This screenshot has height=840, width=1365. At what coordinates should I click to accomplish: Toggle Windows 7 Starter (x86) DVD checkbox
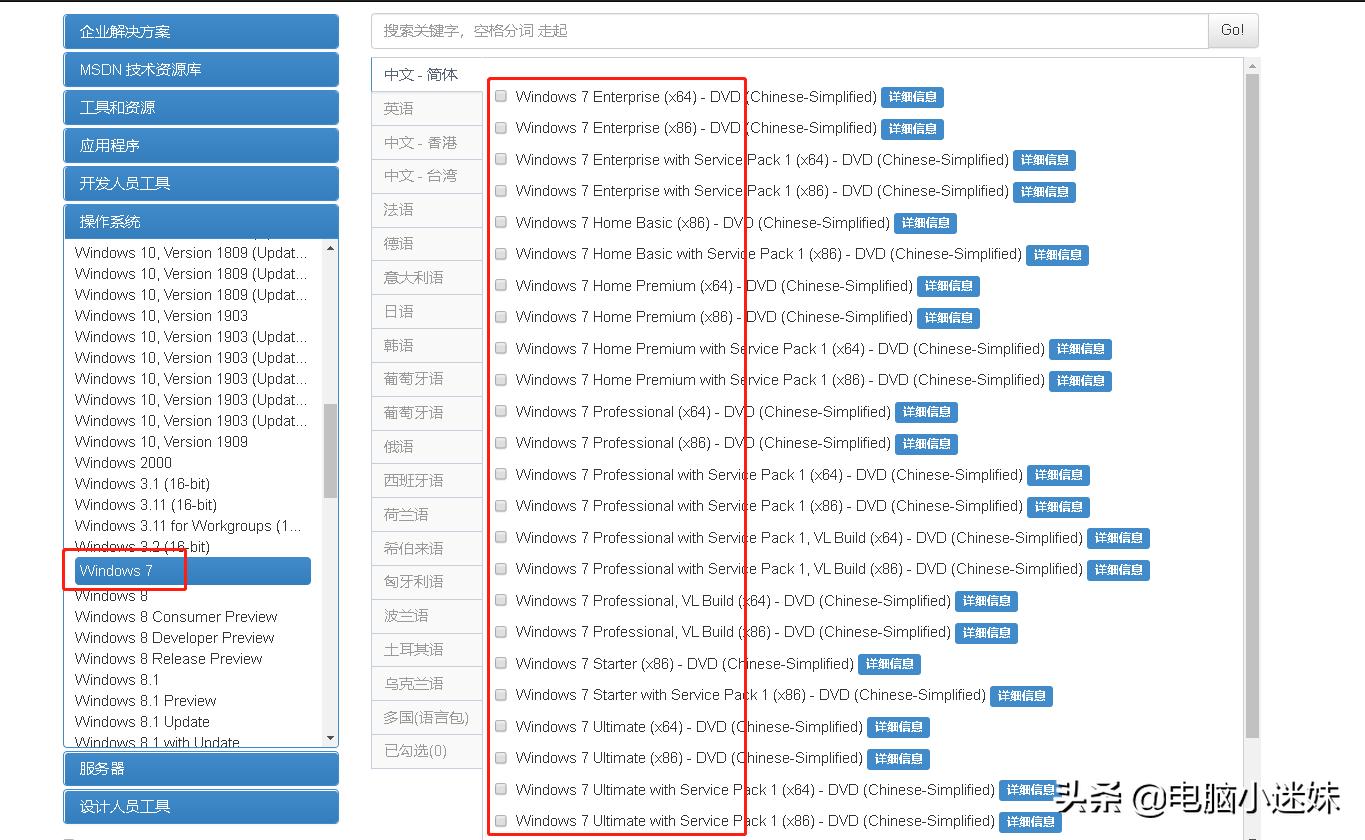[x=501, y=664]
